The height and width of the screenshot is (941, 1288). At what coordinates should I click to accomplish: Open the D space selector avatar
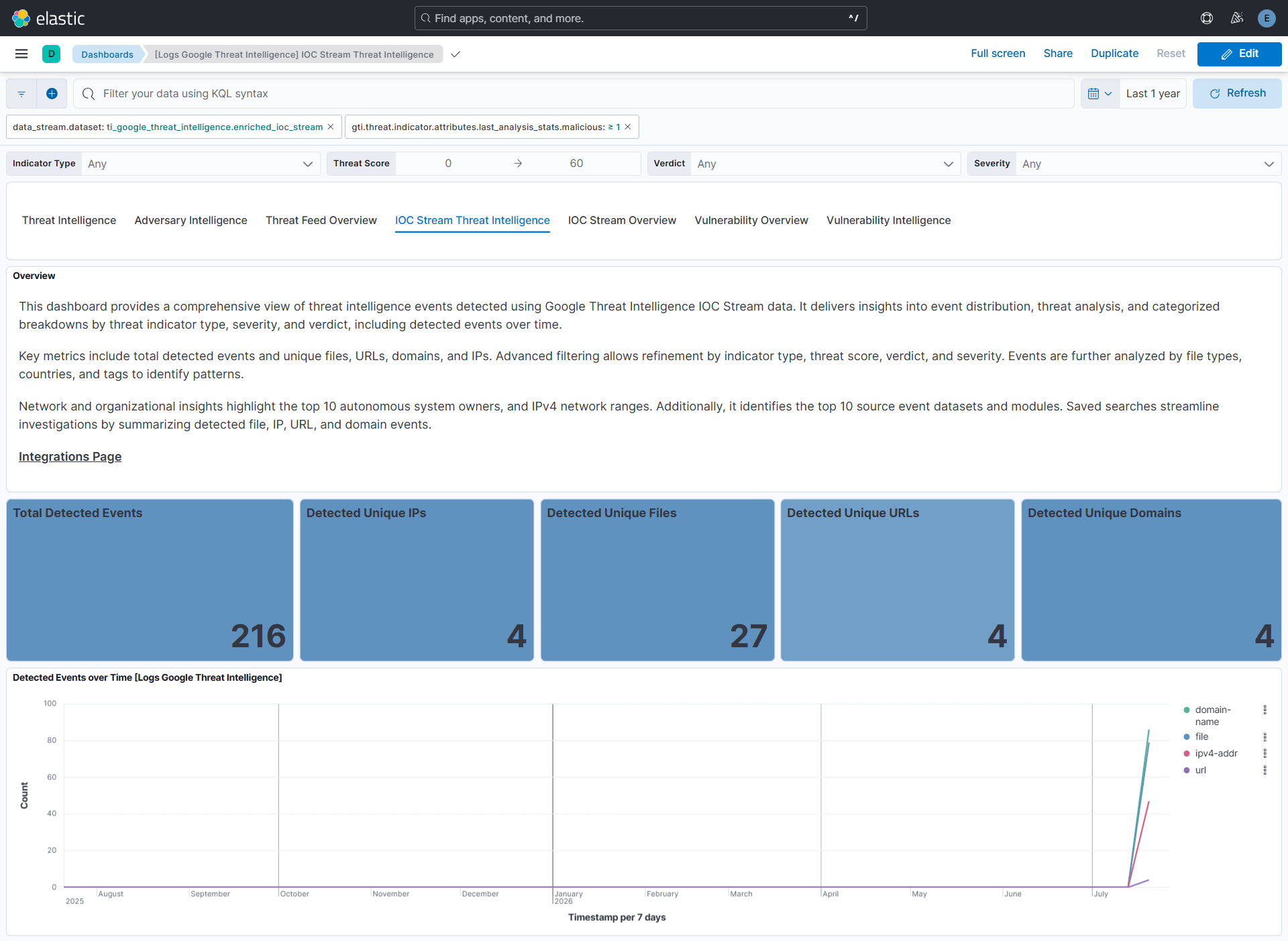tap(51, 54)
